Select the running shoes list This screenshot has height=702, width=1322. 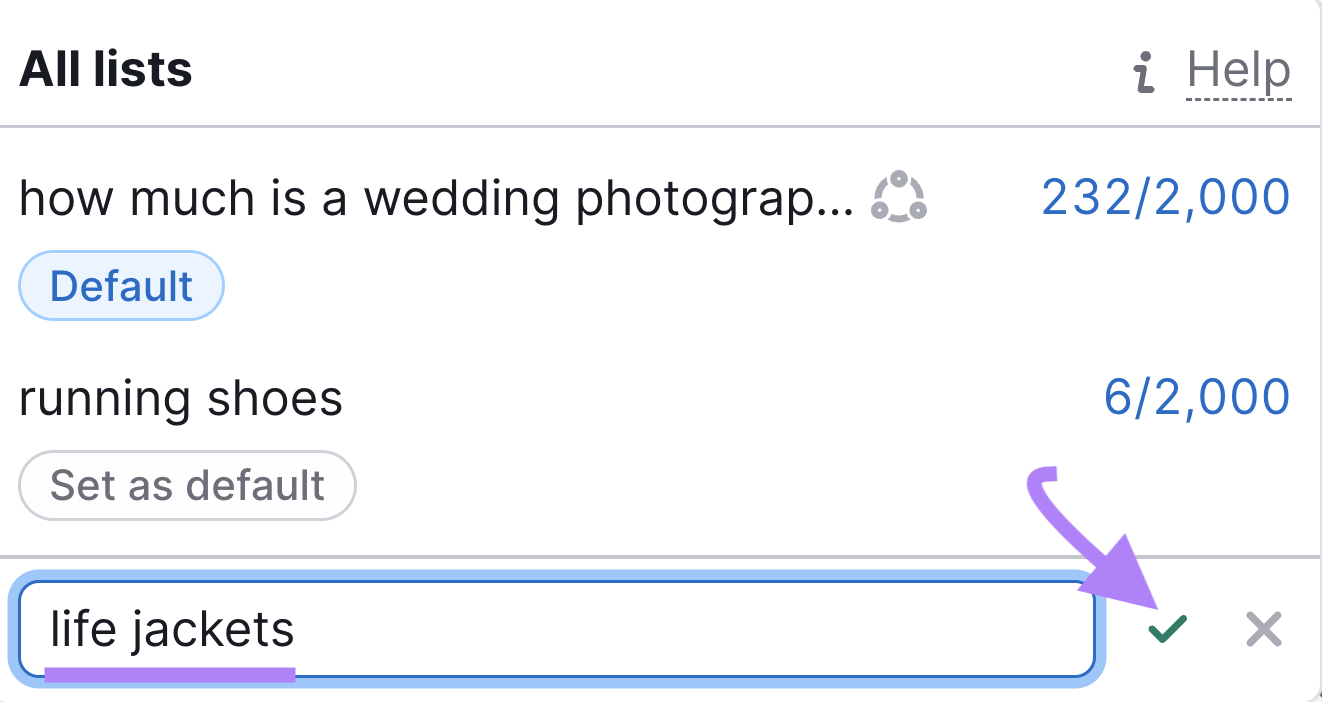tap(181, 399)
